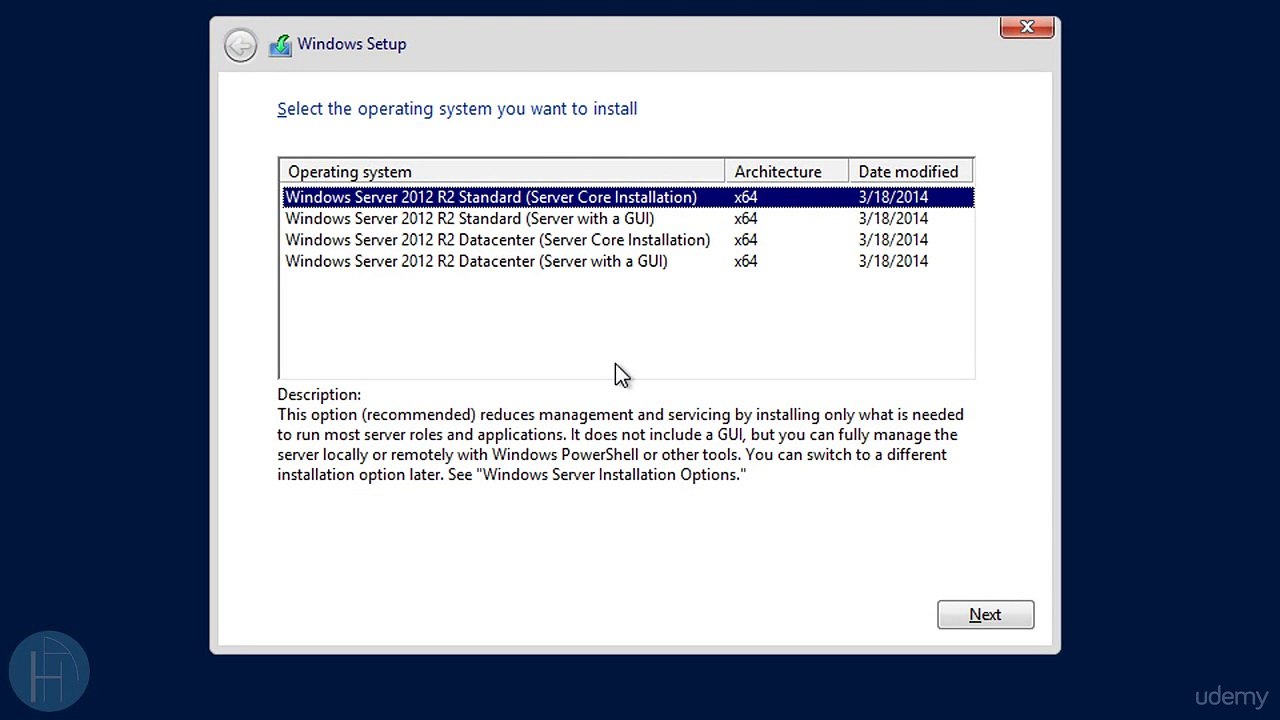
Task: Click x64 in the Standard (Server with a GUI) row
Action: pyautogui.click(x=746, y=218)
